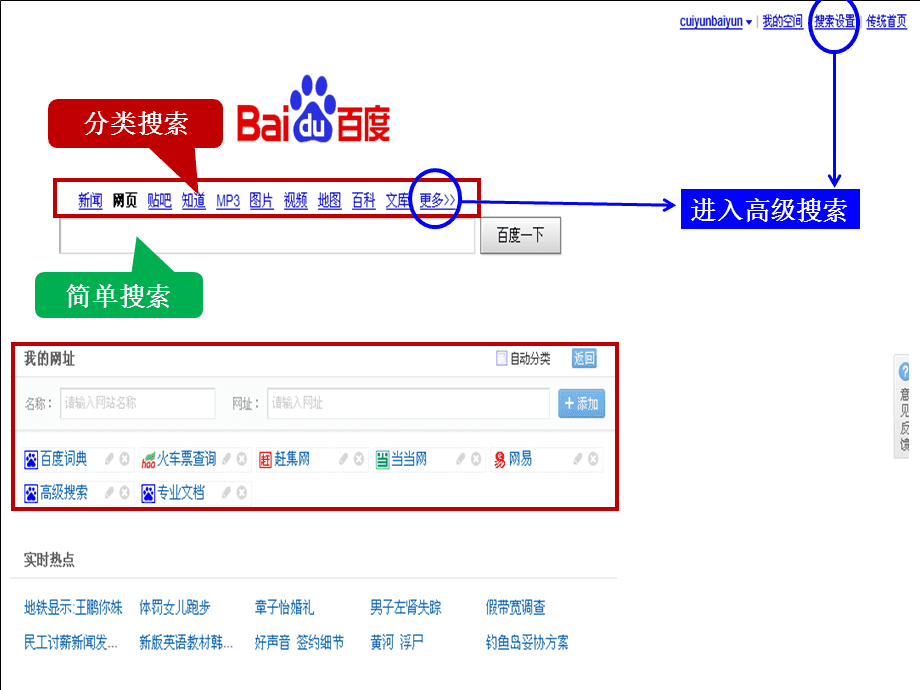This screenshot has height=690, width=920.
Task: Delete the 专业文档 bookmark
Action: [x=242, y=493]
